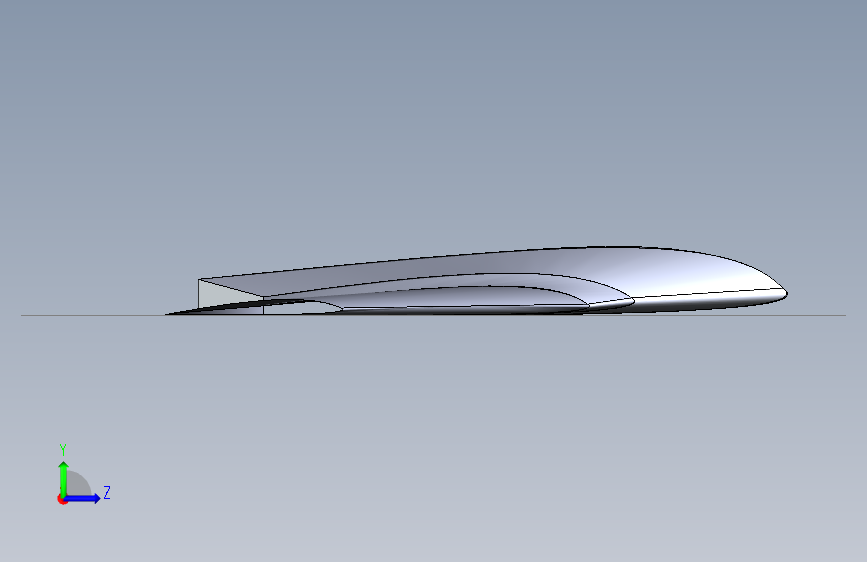Click the red X axis dot on triad
Image resolution: width=867 pixels, height=562 pixels.
click(x=62, y=499)
